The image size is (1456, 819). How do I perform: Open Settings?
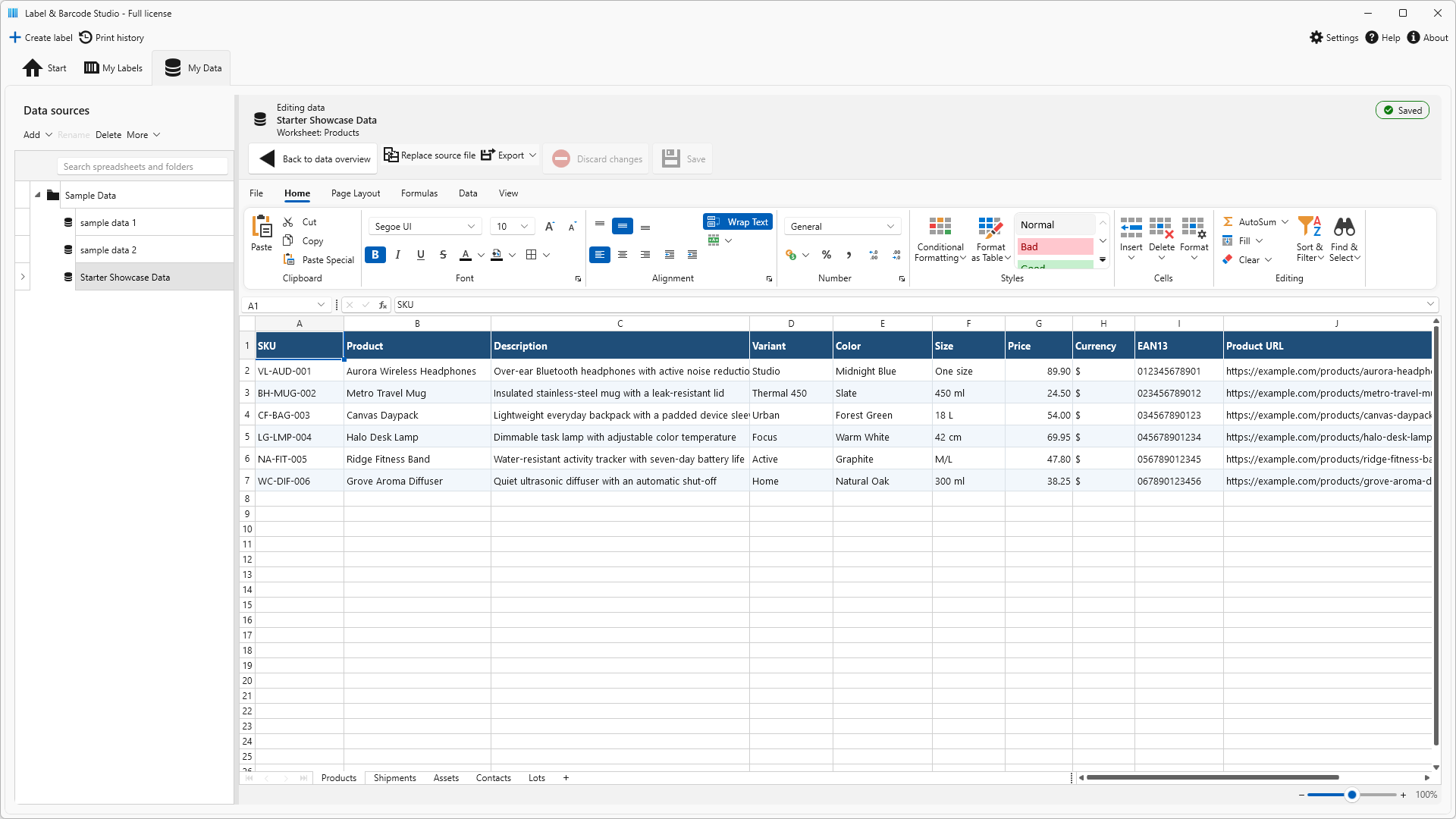point(1334,37)
